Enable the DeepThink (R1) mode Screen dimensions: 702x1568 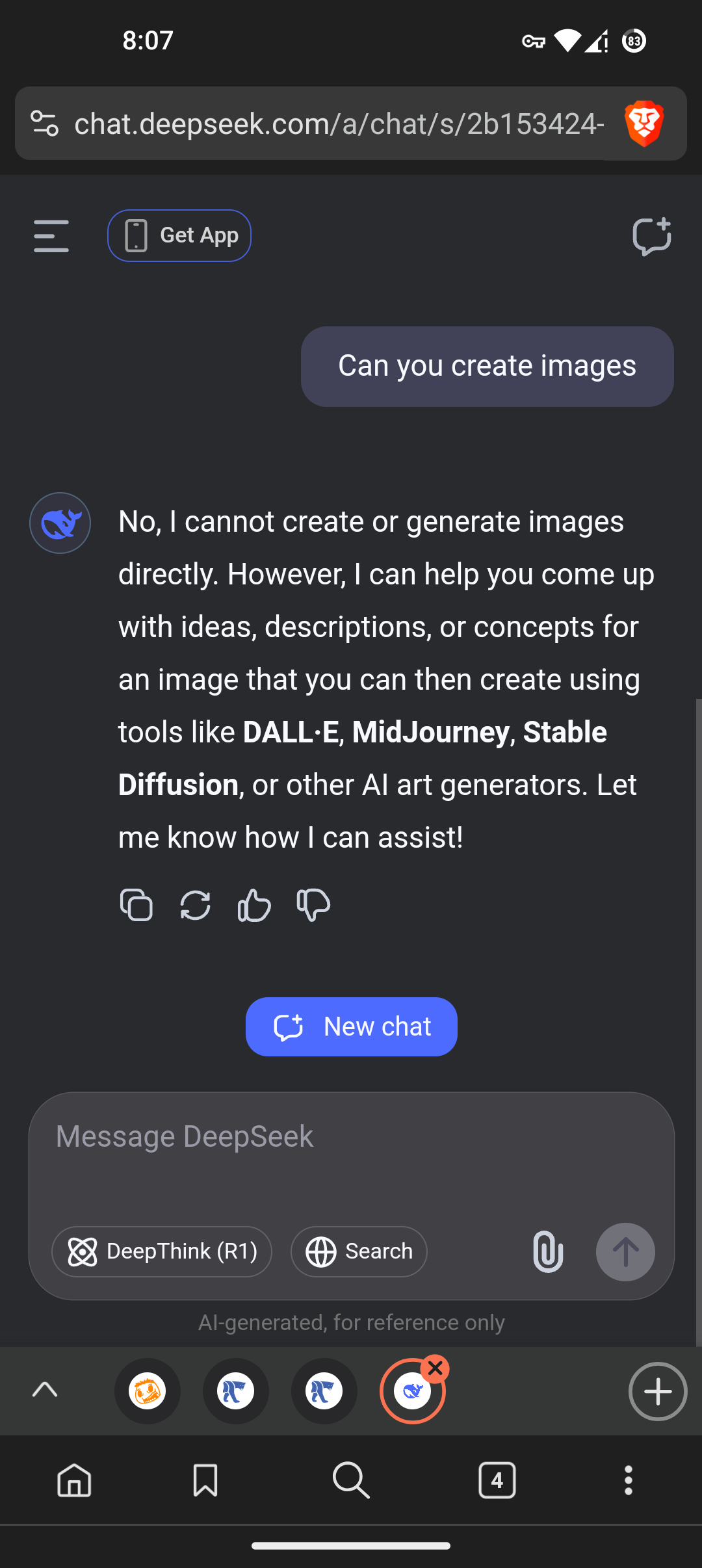click(161, 1251)
